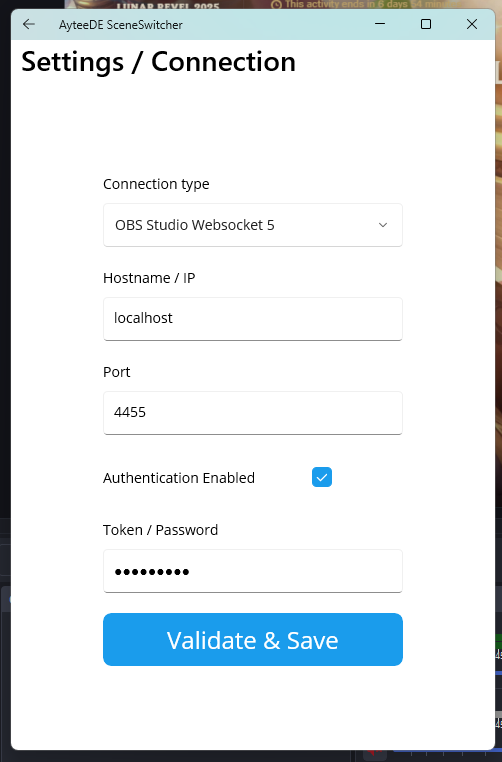This screenshot has height=762, width=502.
Task: Disable the Authentication Enabled checkbox
Action: (x=322, y=477)
